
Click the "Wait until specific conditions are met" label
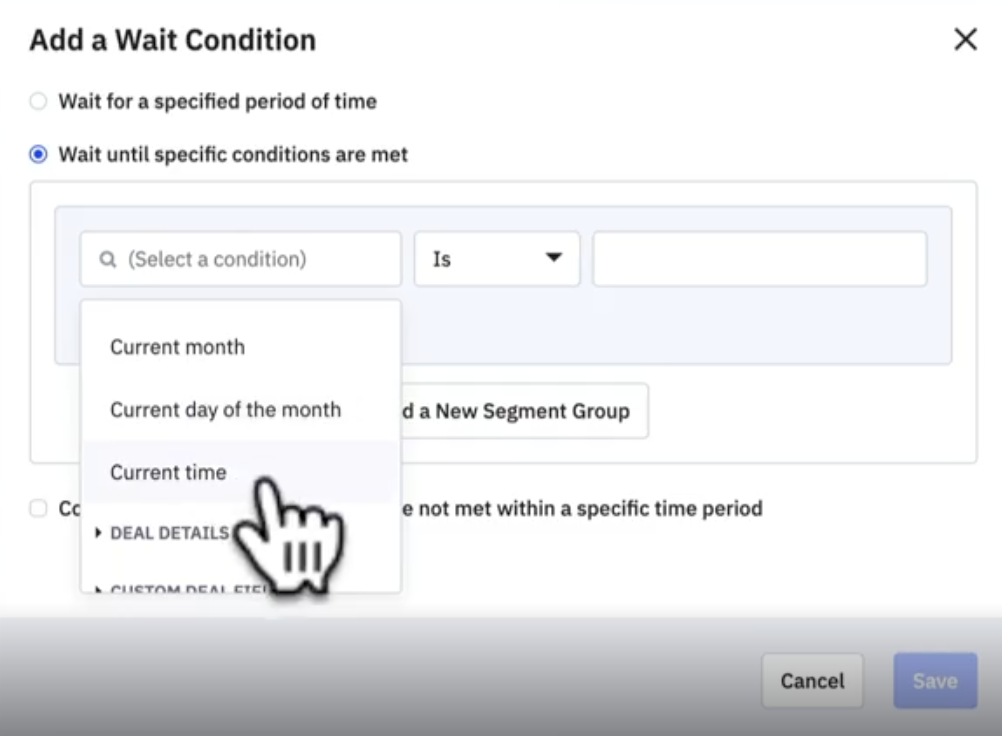(233, 155)
